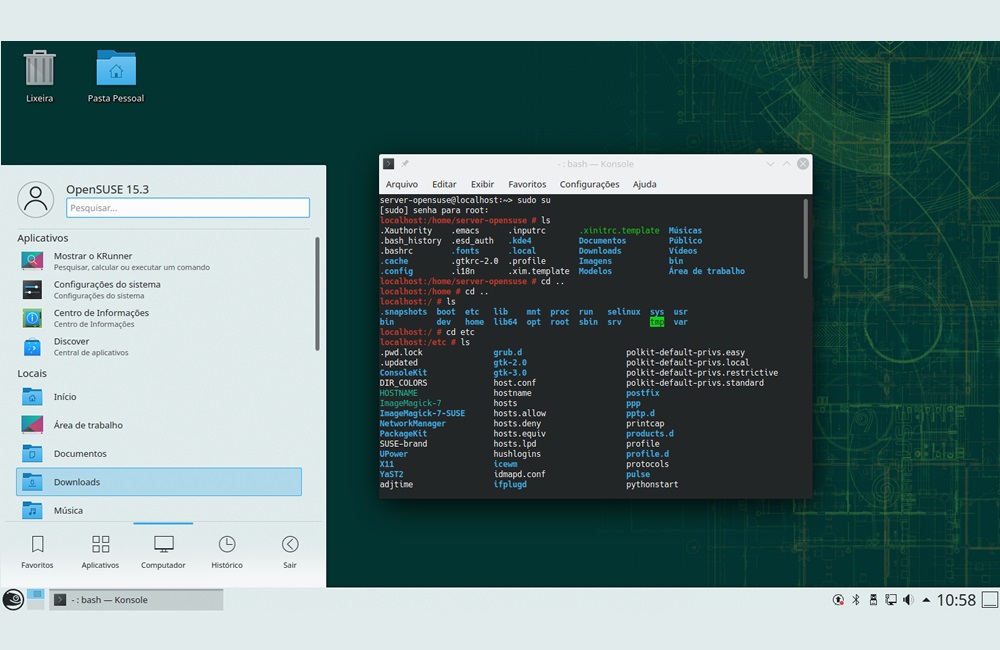This screenshot has width=1000, height=650.
Task: Select Downloads in the Locais list
Action: (159, 482)
